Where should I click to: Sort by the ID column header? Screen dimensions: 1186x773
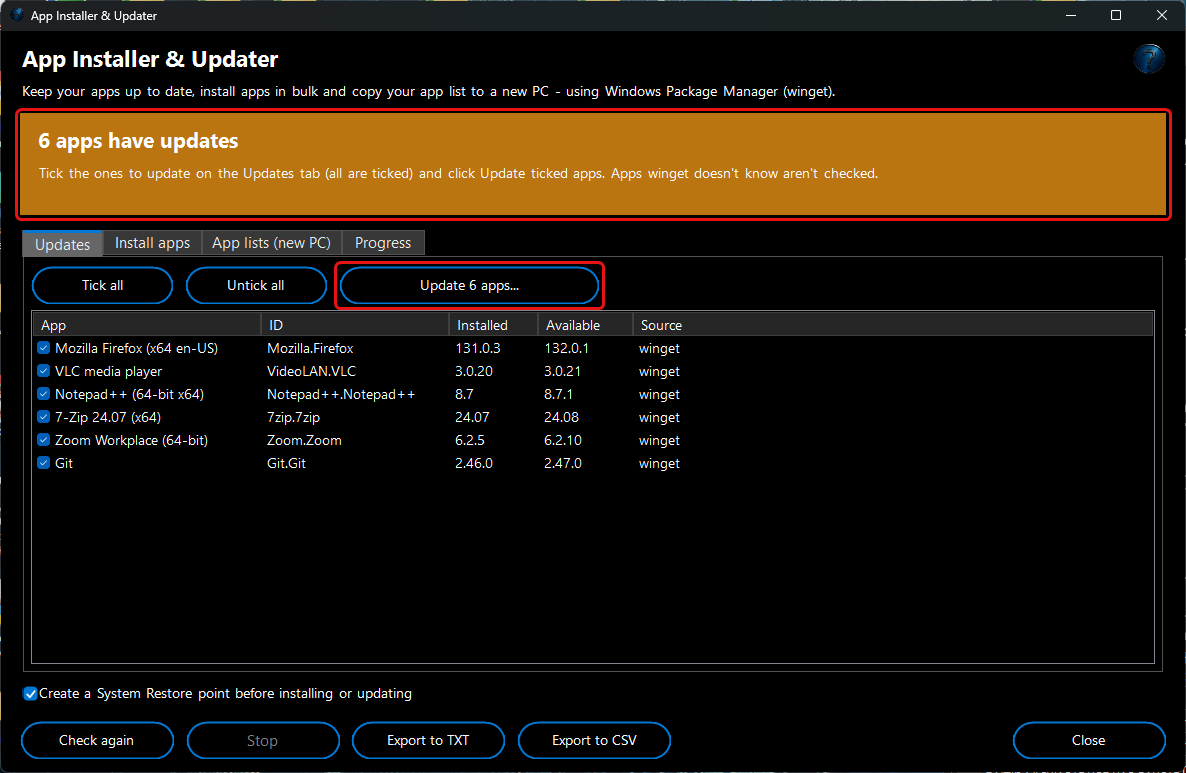coord(355,325)
